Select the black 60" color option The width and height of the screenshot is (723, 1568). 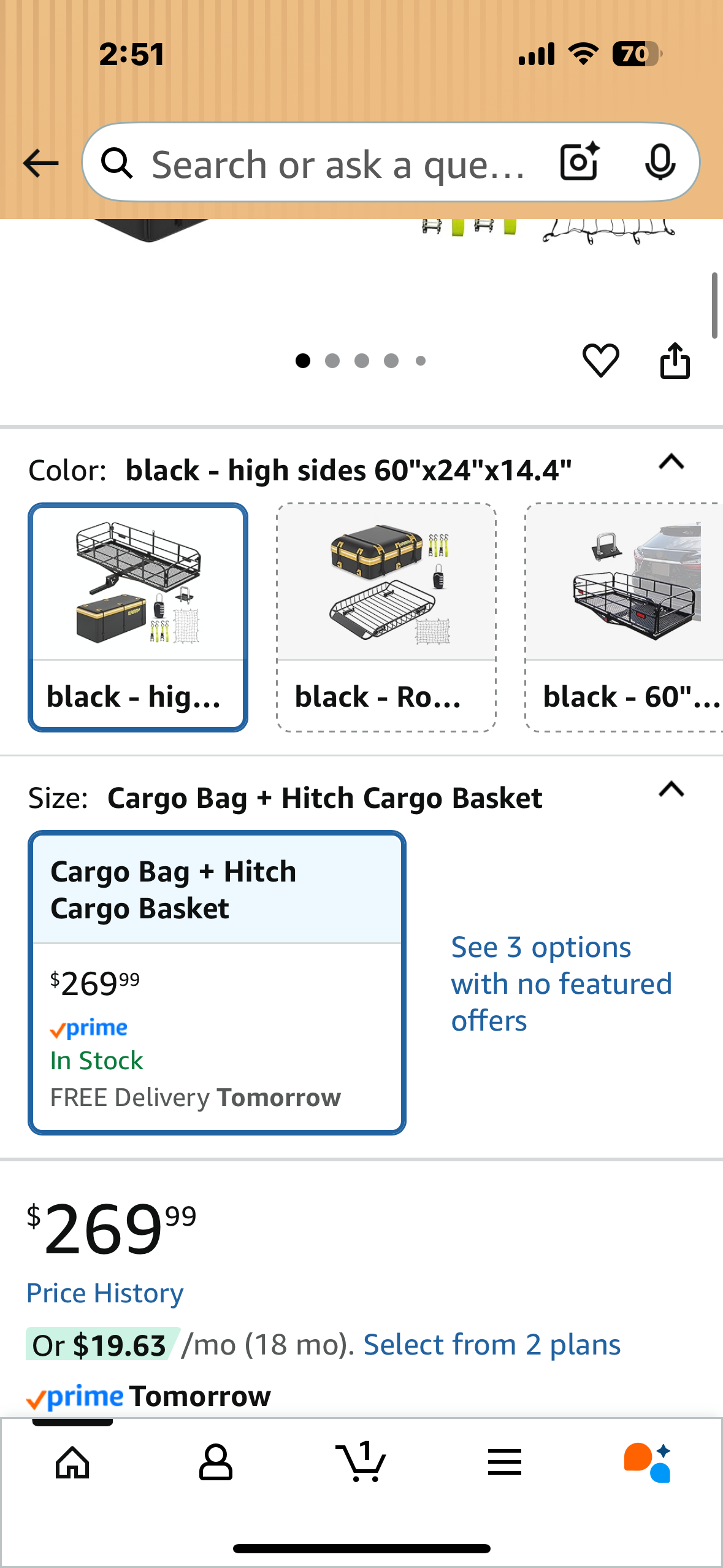624,617
